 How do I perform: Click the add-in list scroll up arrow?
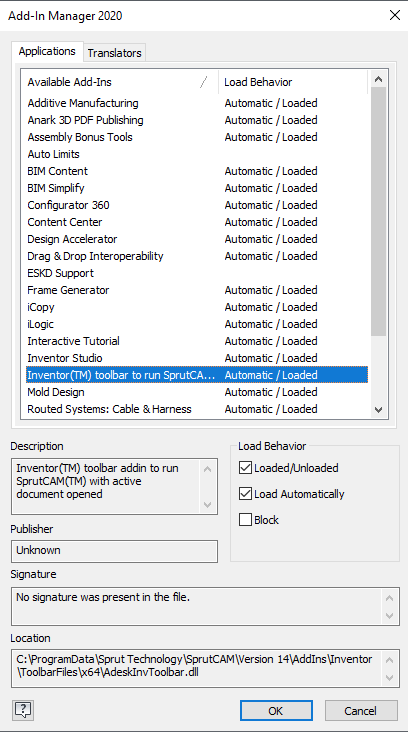point(379,79)
